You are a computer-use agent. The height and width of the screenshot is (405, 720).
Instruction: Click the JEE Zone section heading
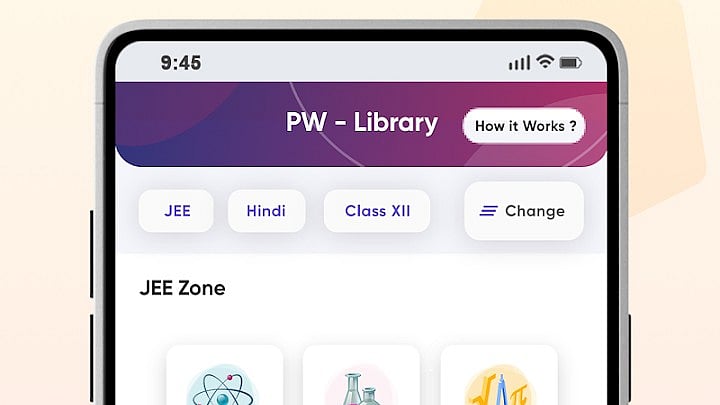click(182, 288)
